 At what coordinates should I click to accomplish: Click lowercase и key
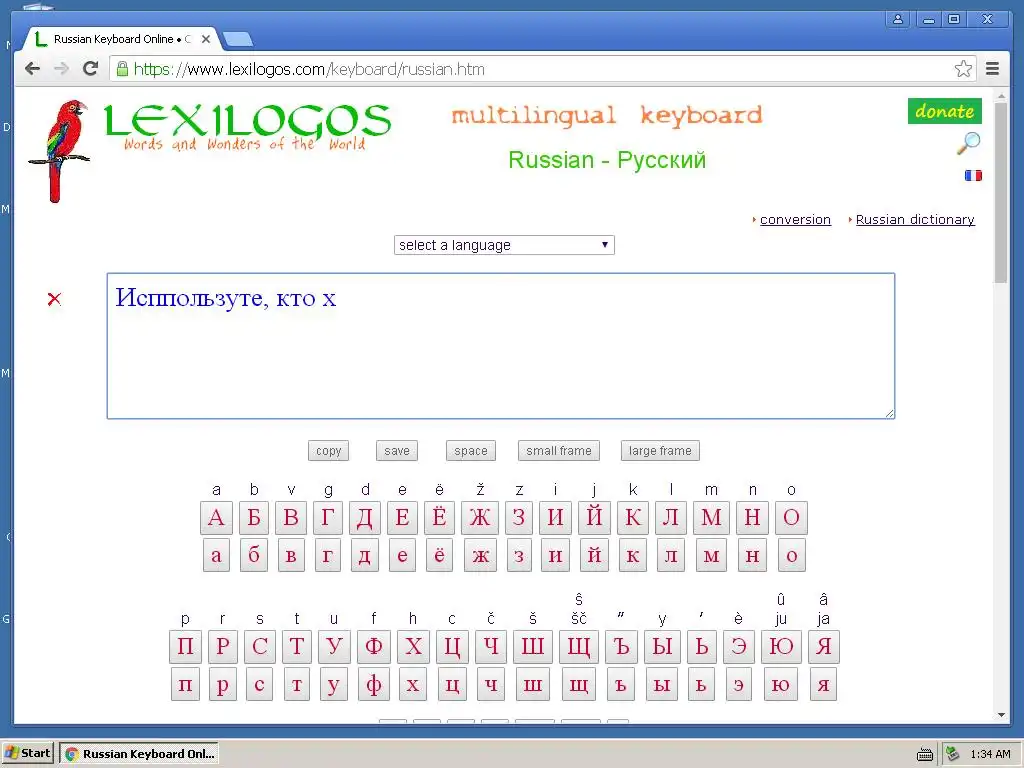pyautogui.click(x=555, y=555)
